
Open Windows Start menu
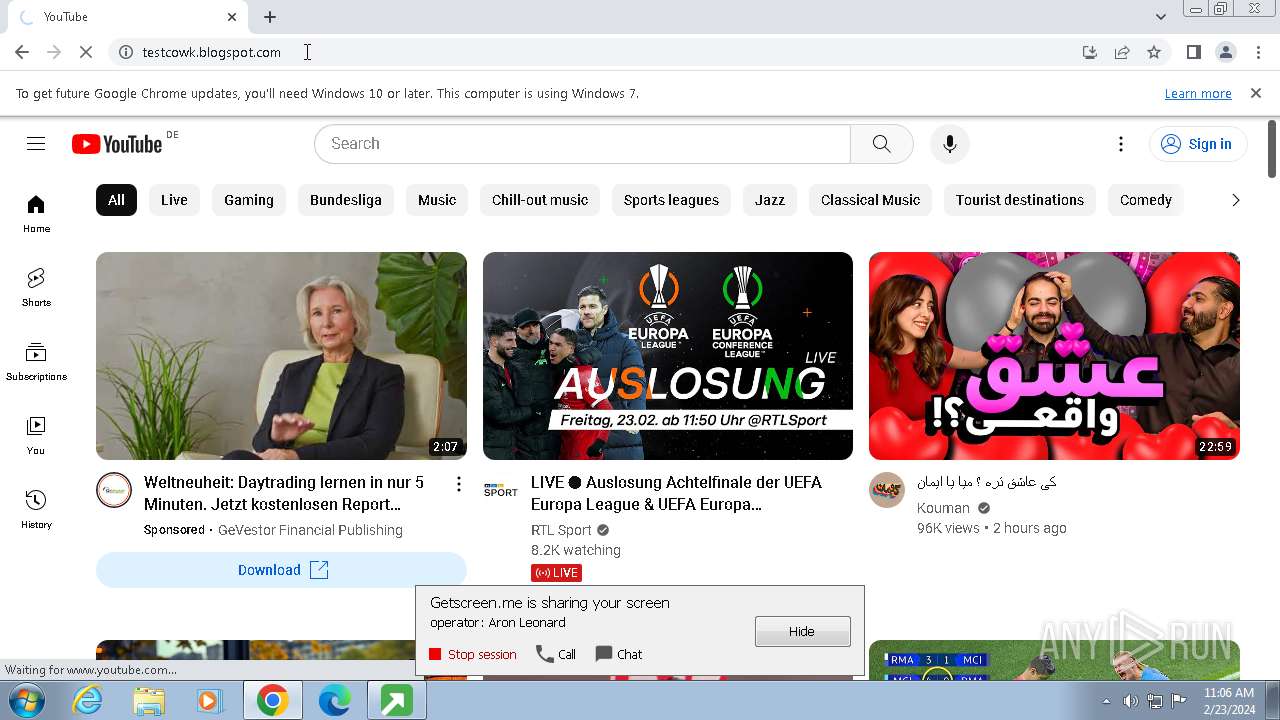27,701
